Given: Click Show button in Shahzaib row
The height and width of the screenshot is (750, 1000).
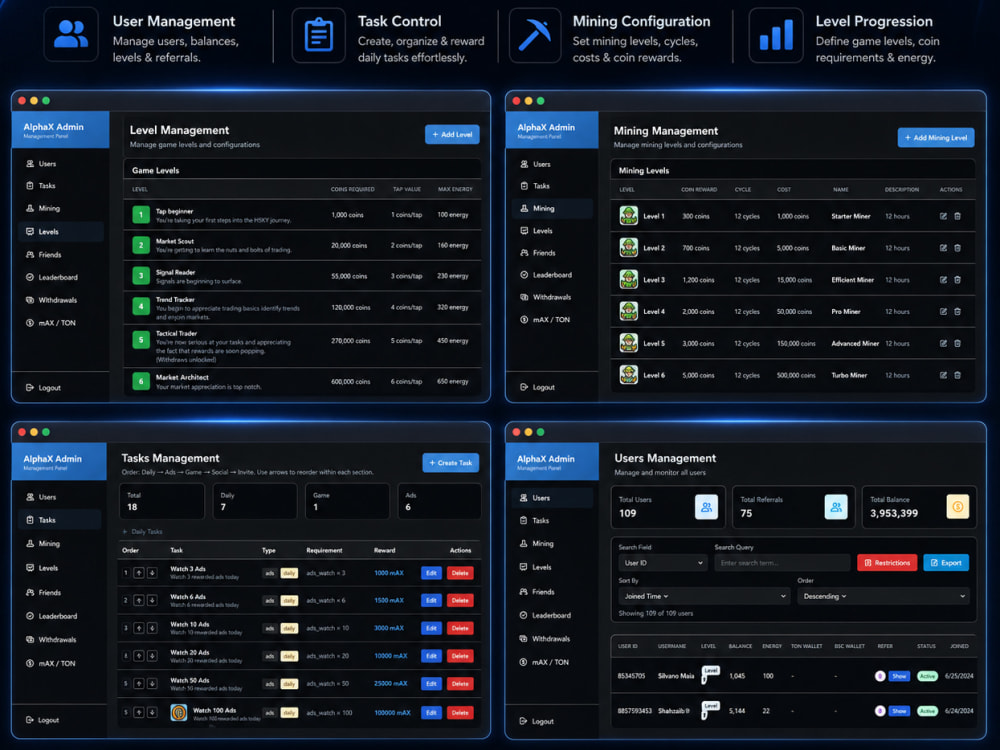Looking at the screenshot, I should [x=899, y=710].
